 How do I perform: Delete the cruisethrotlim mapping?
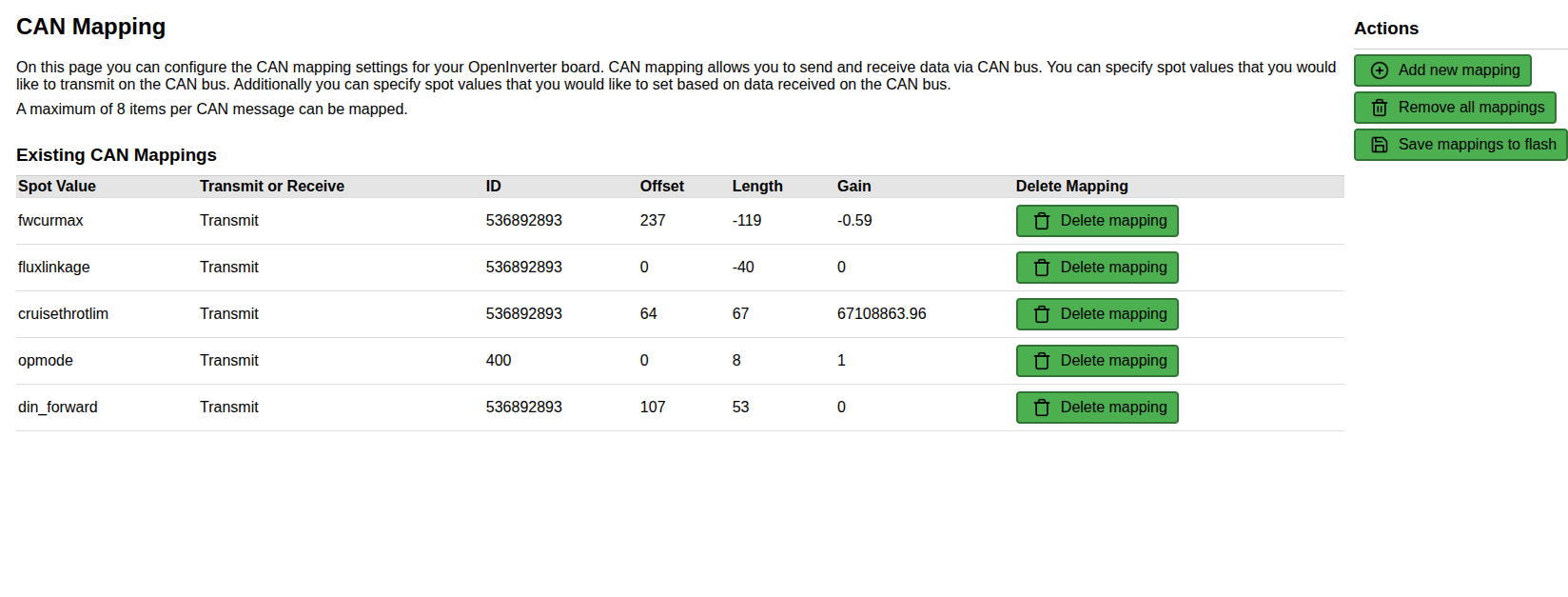click(1097, 314)
